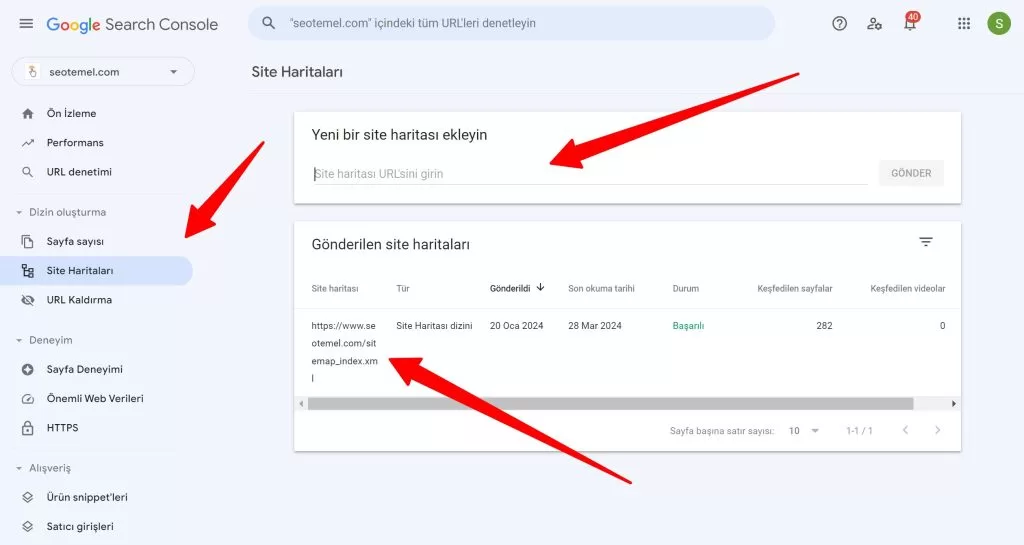Screen dimensions: 1024x545
Task: Click the scrollbar left arrow
Action: tap(301, 404)
